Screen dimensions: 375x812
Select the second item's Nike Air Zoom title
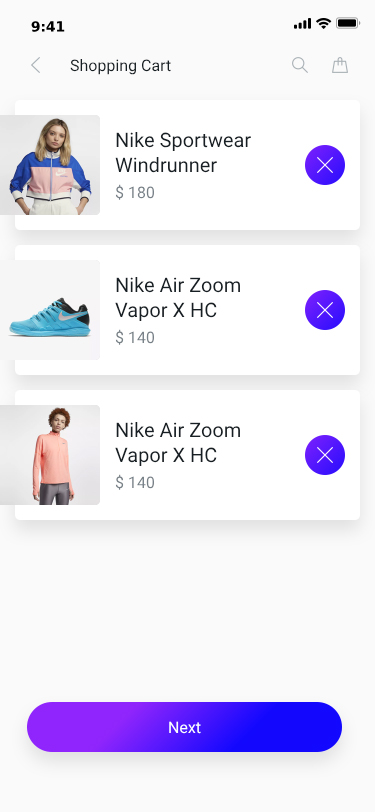click(178, 298)
